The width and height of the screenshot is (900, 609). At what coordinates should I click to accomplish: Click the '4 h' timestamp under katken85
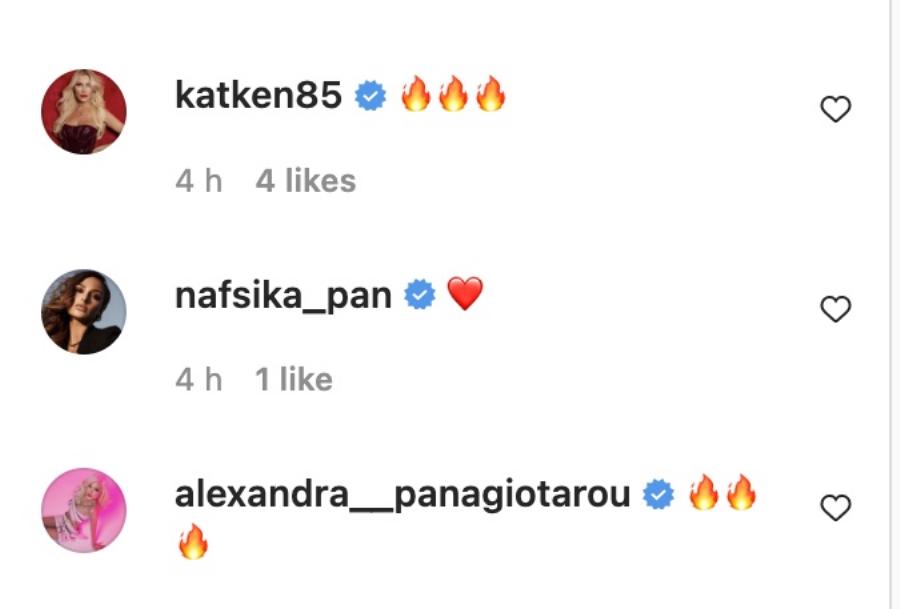tap(199, 181)
